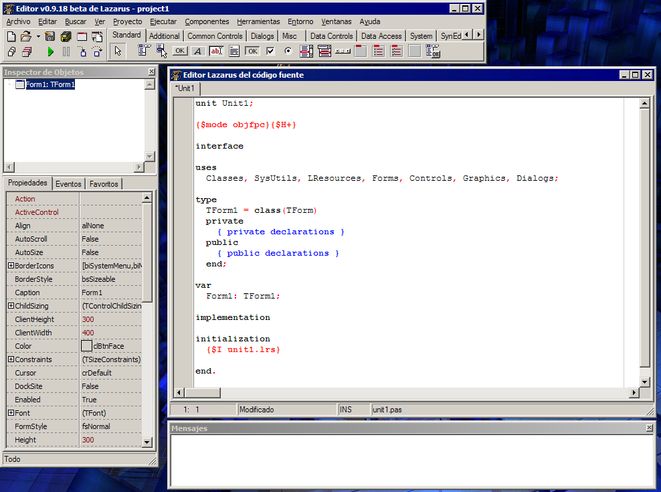Select the Unit1 source editor tab
Viewport: 661px width, 492px height.
click(x=186, y=89)
